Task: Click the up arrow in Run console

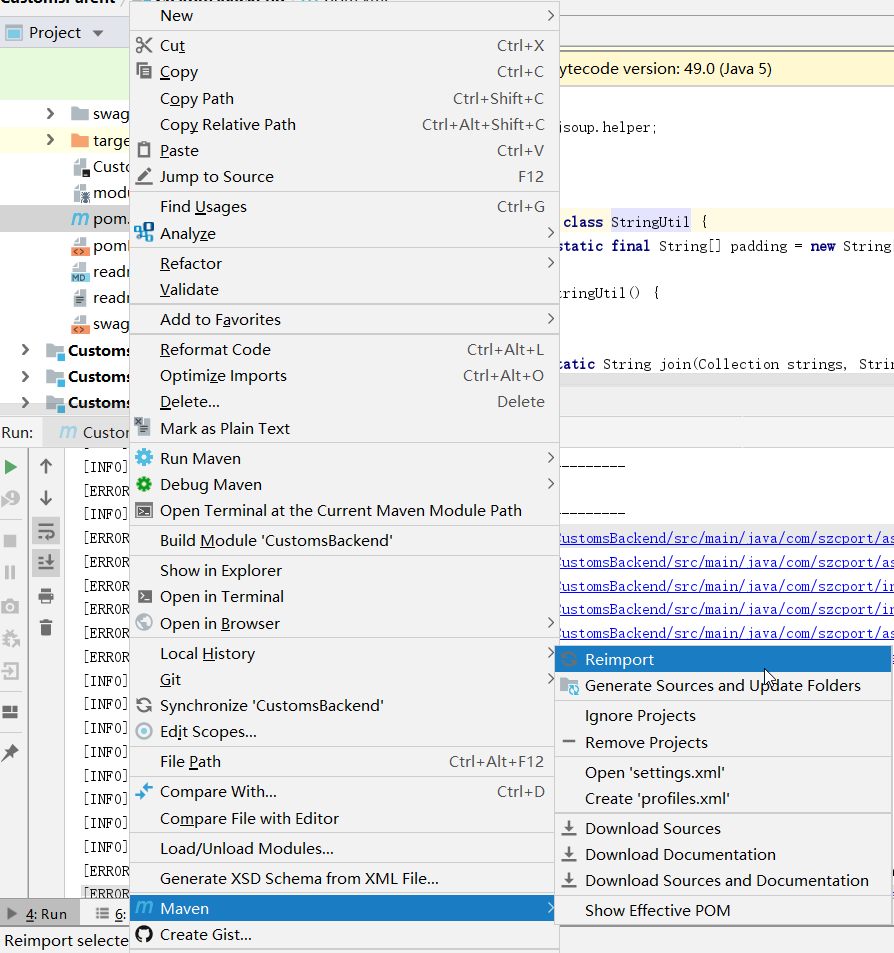Action: tap(46, 466)
